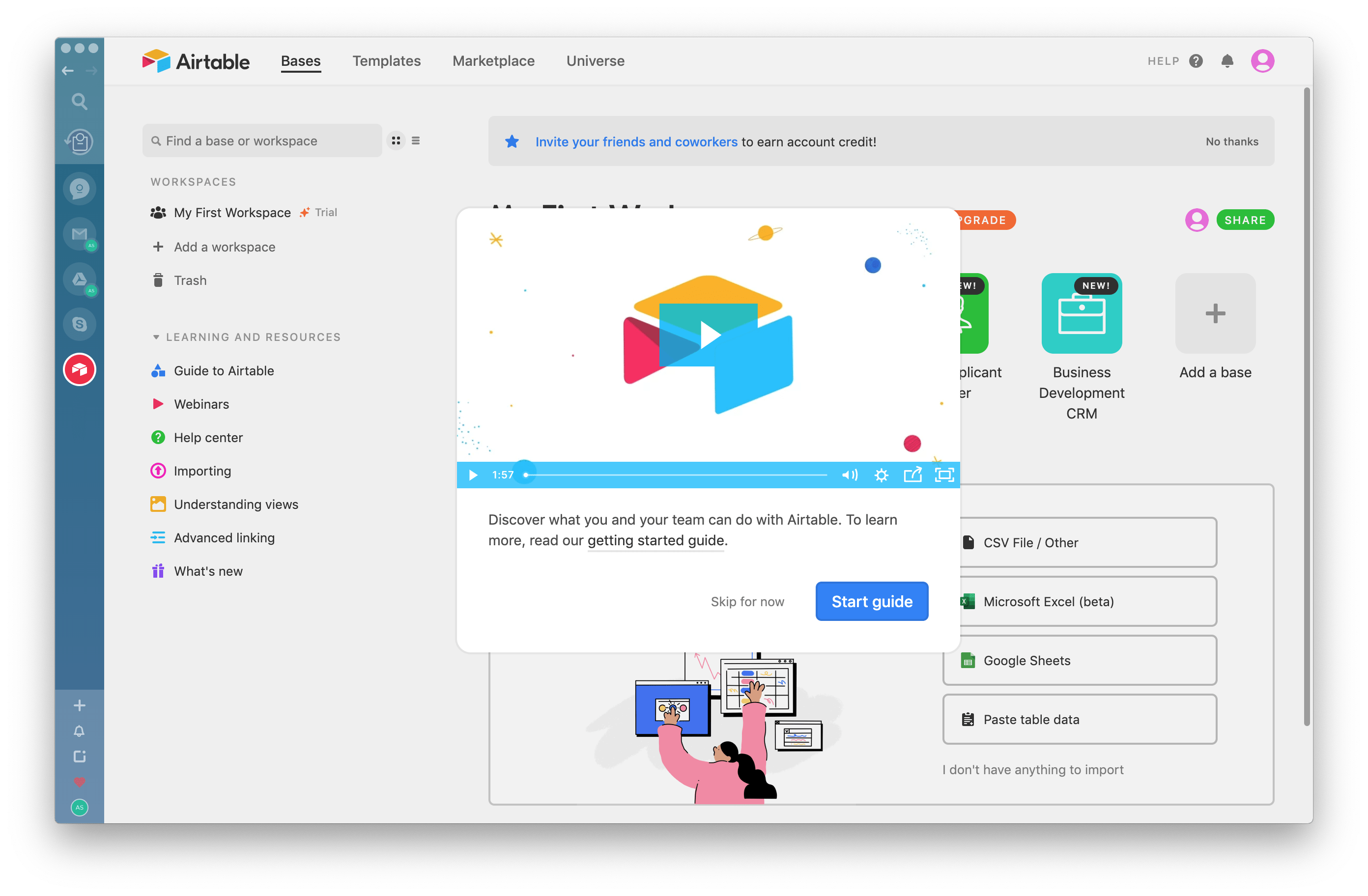Image resolution: width=1368 pixels, height=896 pixels.
Task: Open the Gmail app in sidebar
Action: coord(79,234)
